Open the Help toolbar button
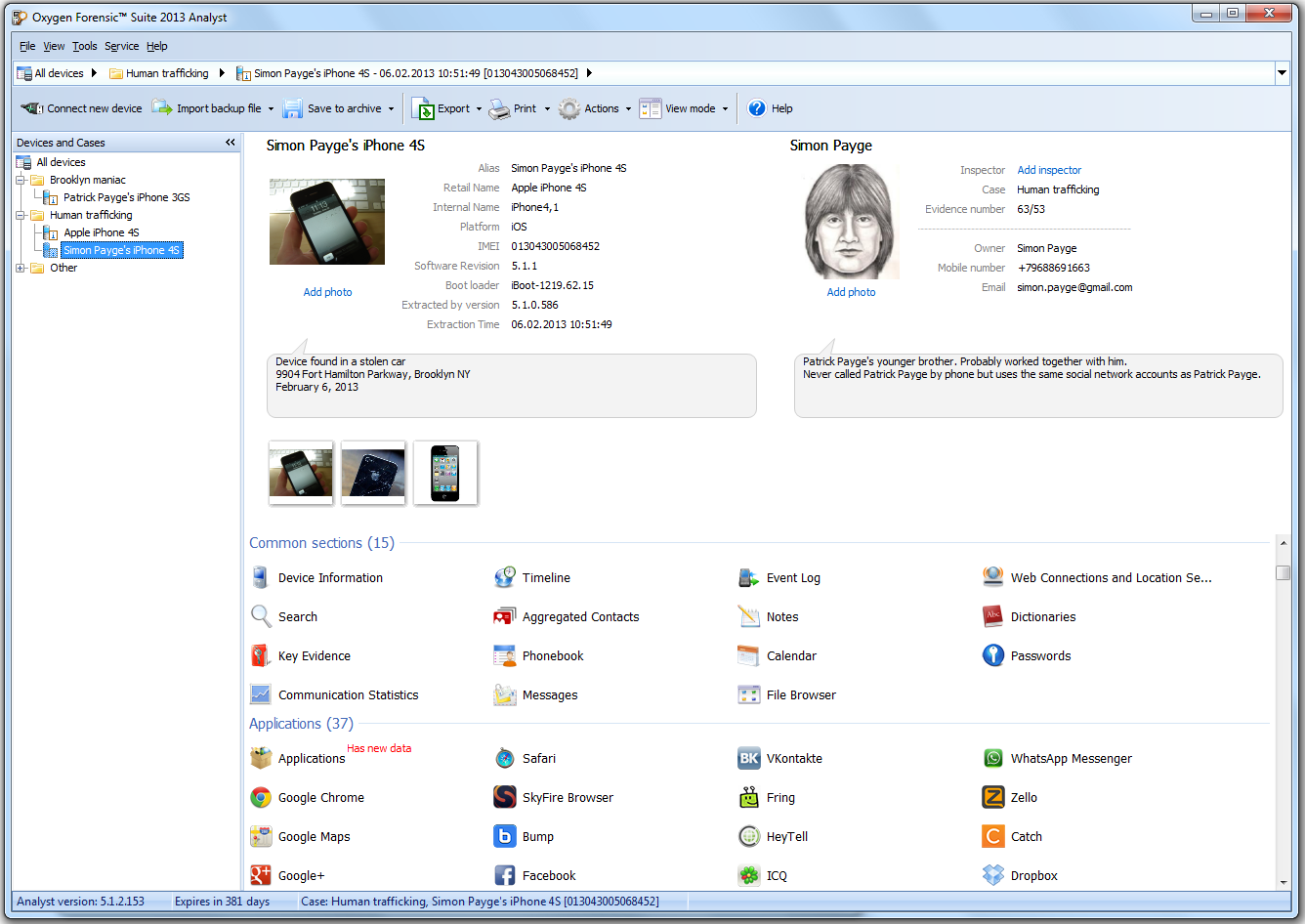The width and height of the screenshot is (1305, 924). coord(770,108)
